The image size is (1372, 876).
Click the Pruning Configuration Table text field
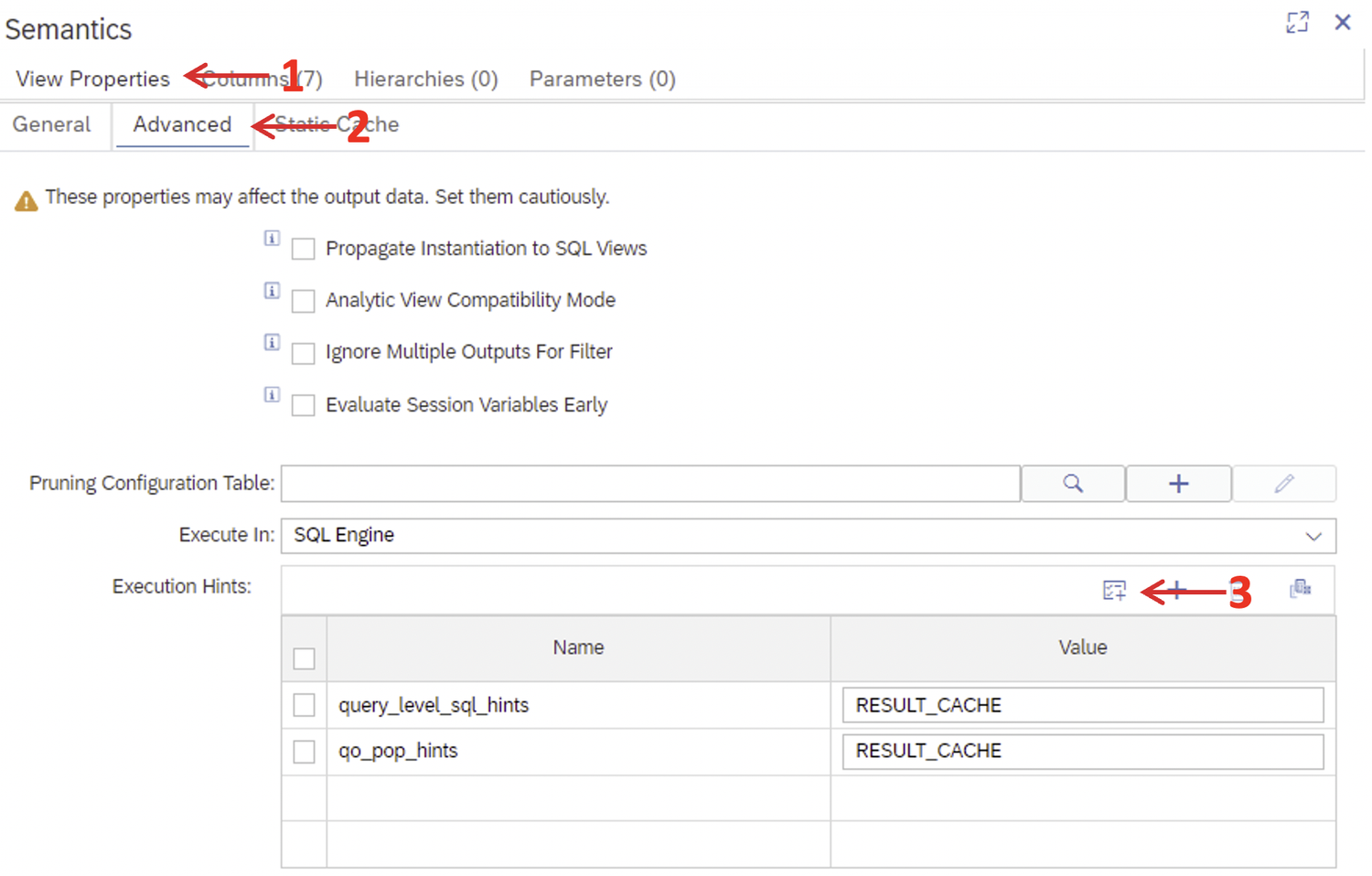tap(649, 484)
